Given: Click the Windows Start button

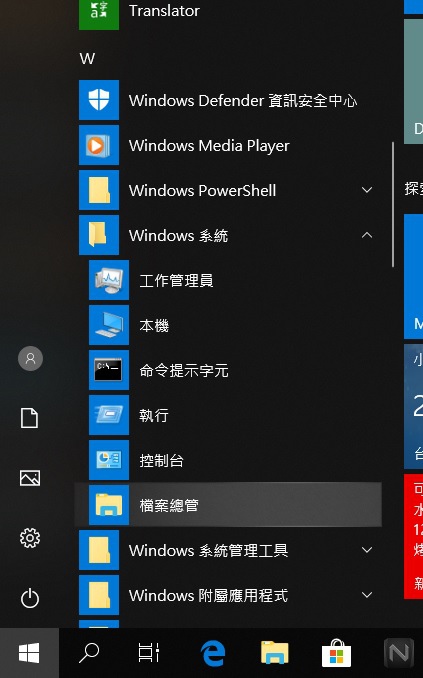Looking at the screenshot, I should 29,653.
